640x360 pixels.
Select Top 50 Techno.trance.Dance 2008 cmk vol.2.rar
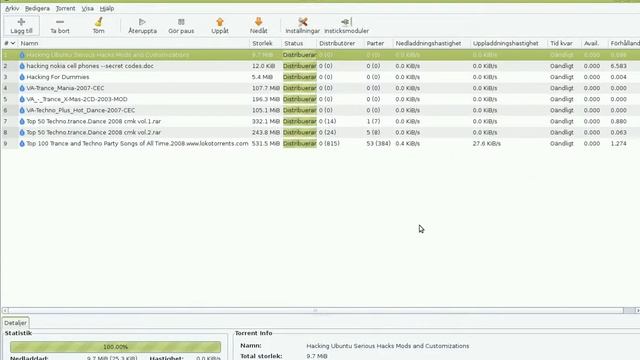(93, 132)
